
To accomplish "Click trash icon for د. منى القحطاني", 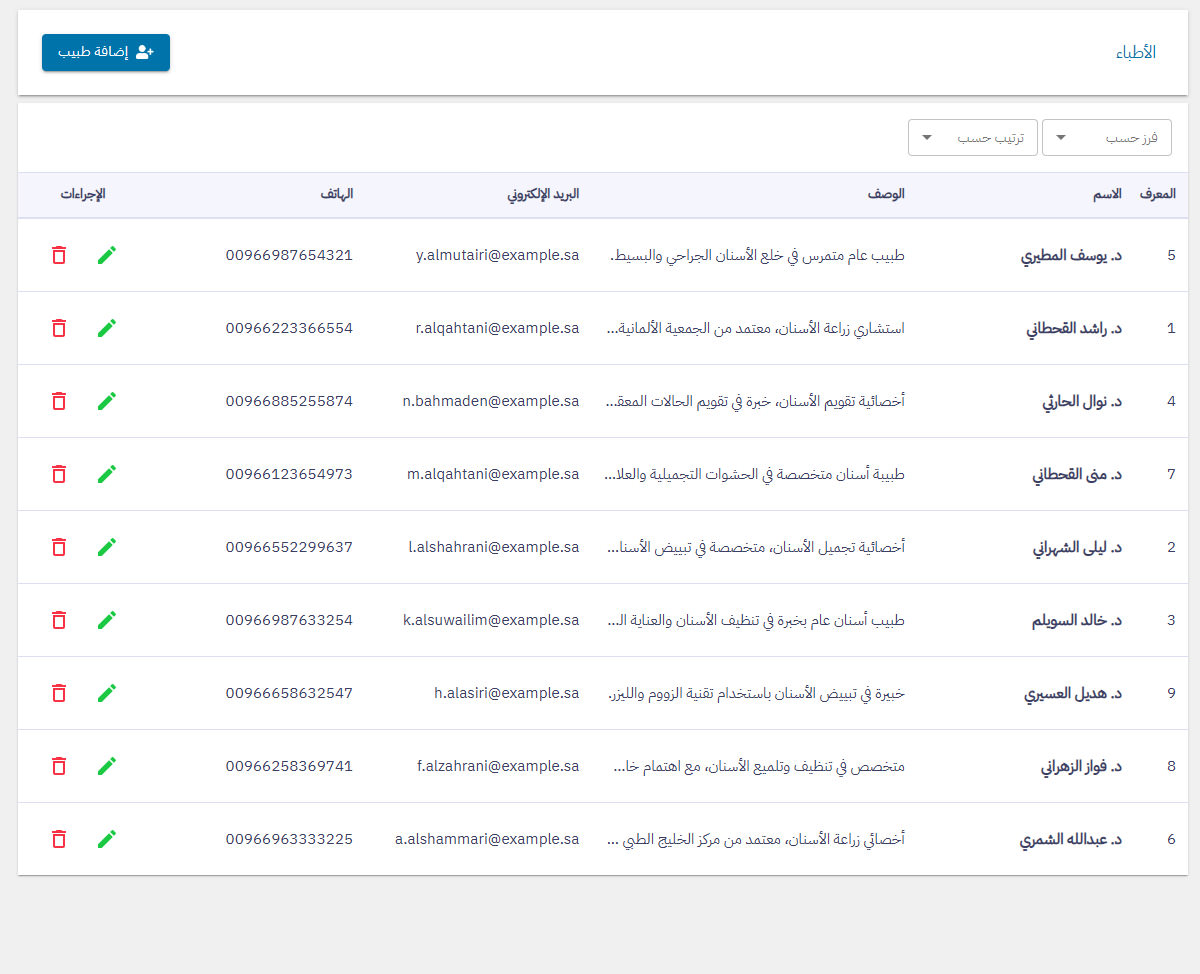I will tap(59, 474).
